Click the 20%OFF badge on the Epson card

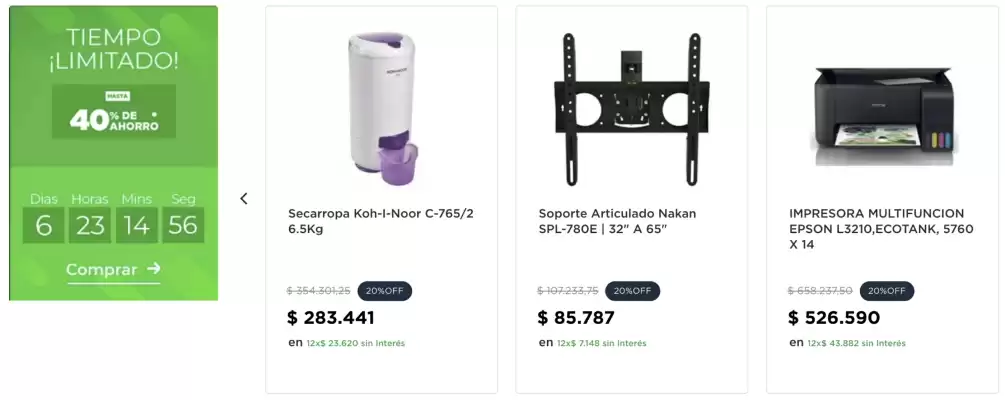[x=887, y=291]
